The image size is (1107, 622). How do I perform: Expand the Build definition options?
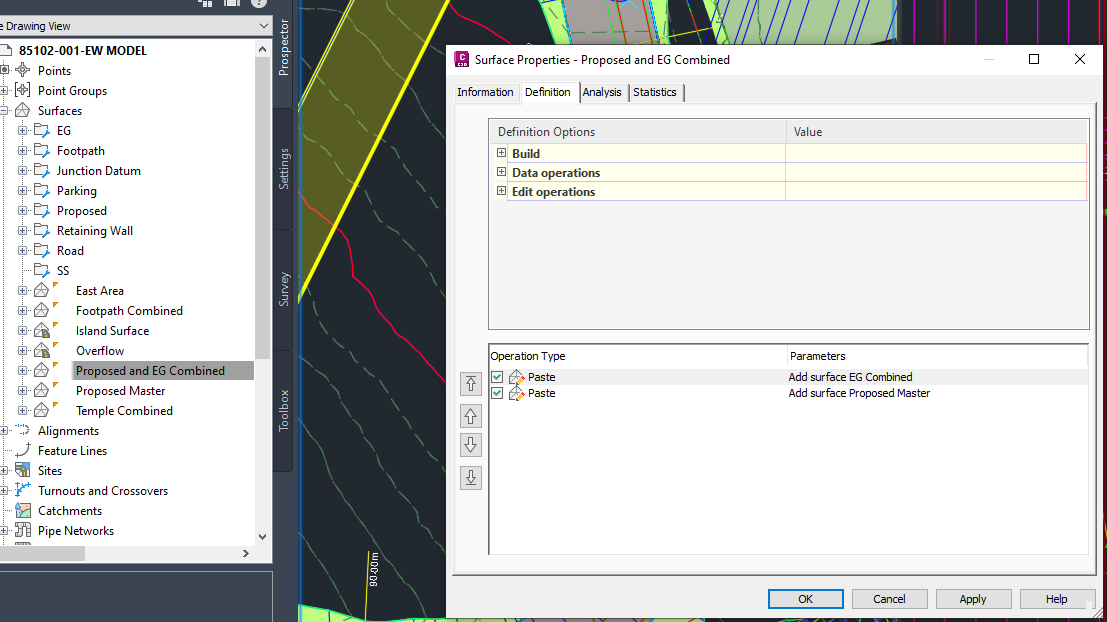tap(501, 153)
